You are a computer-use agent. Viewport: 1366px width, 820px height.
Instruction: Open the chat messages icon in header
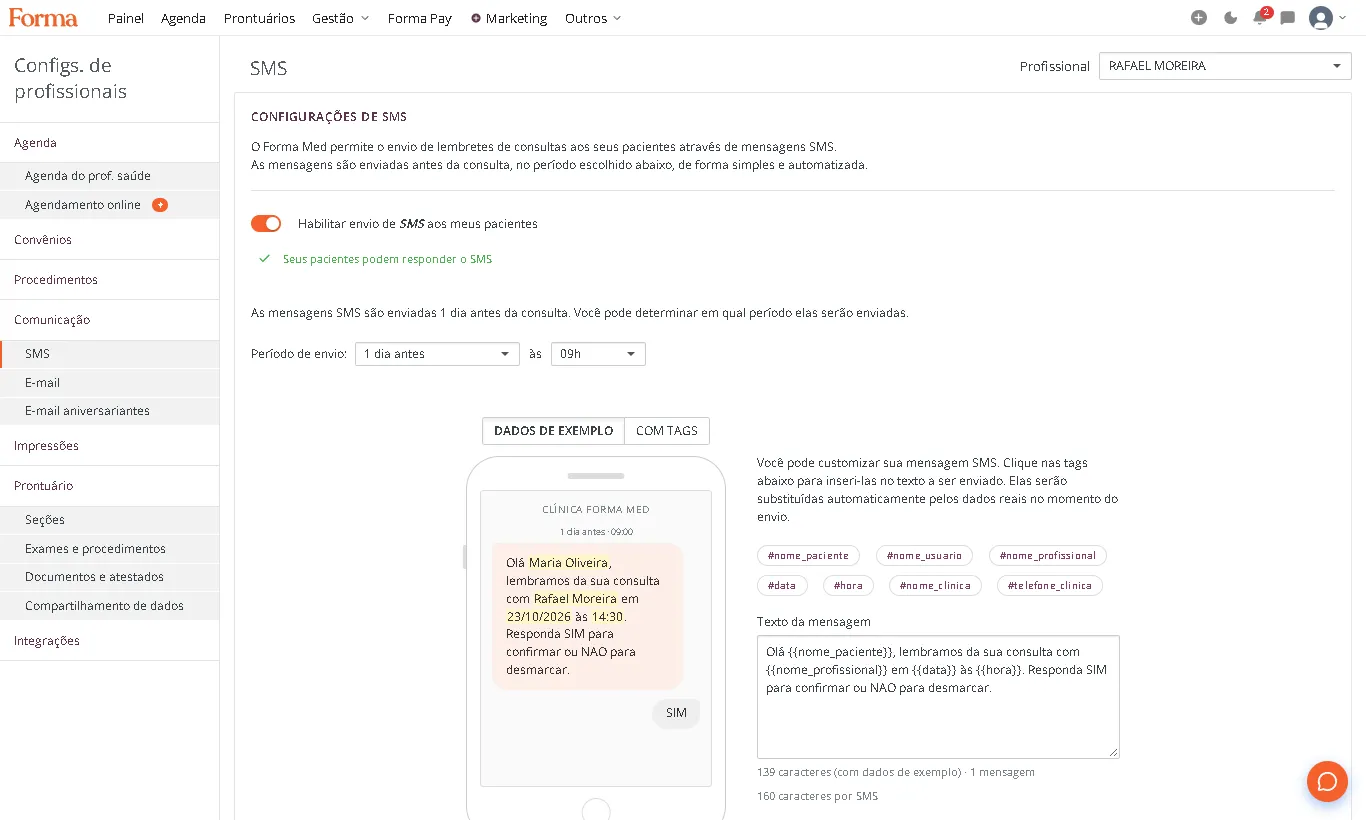pyautogui.click(x=1288, y=18)
